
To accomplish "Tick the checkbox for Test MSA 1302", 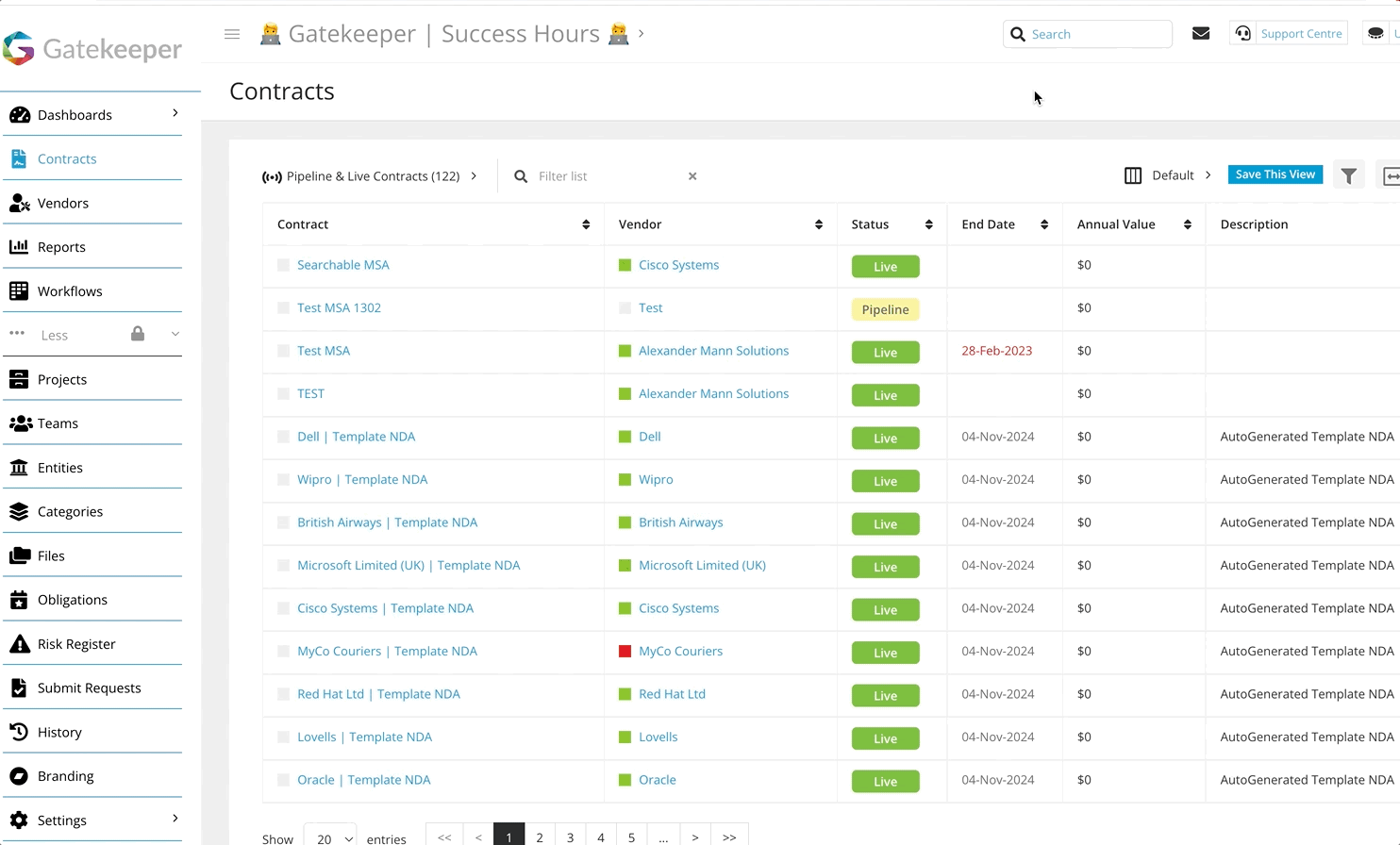I will coord(283,307).
